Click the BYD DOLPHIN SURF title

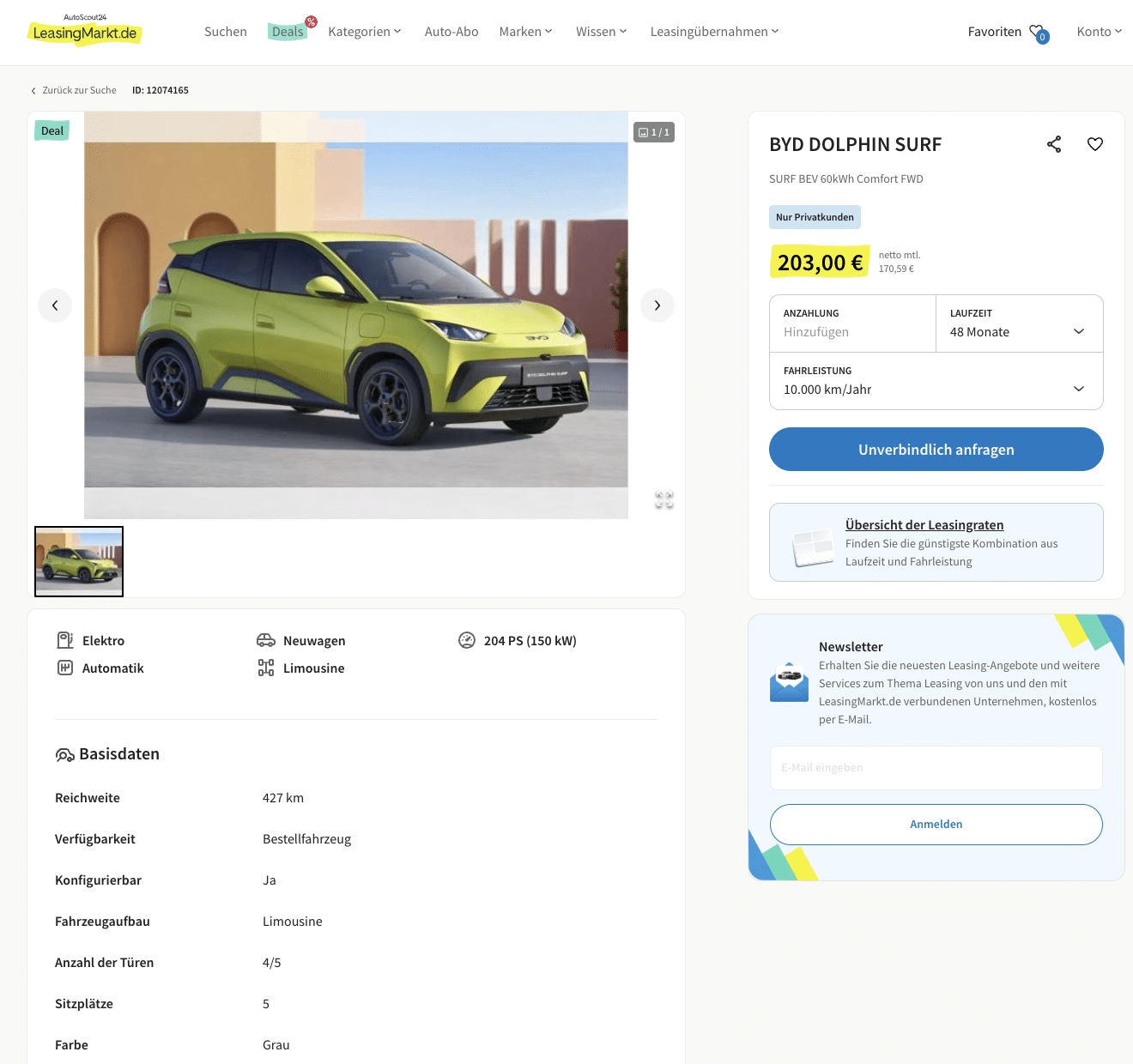(x=856, y=144)
